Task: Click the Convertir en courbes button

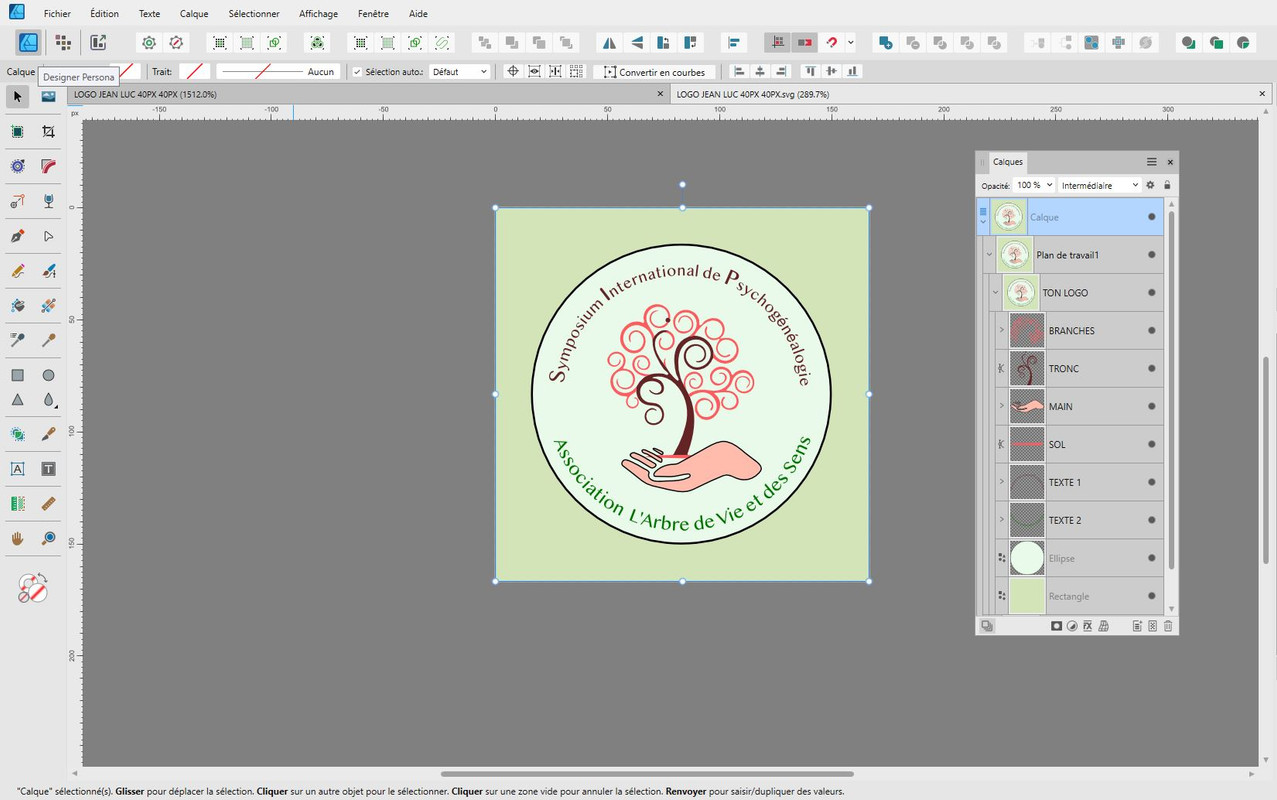Action: click(x=654, y=72)
